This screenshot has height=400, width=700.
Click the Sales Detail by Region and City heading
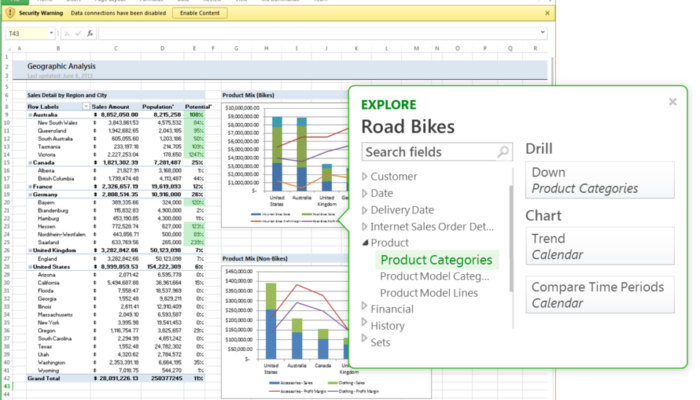point(67,95)
